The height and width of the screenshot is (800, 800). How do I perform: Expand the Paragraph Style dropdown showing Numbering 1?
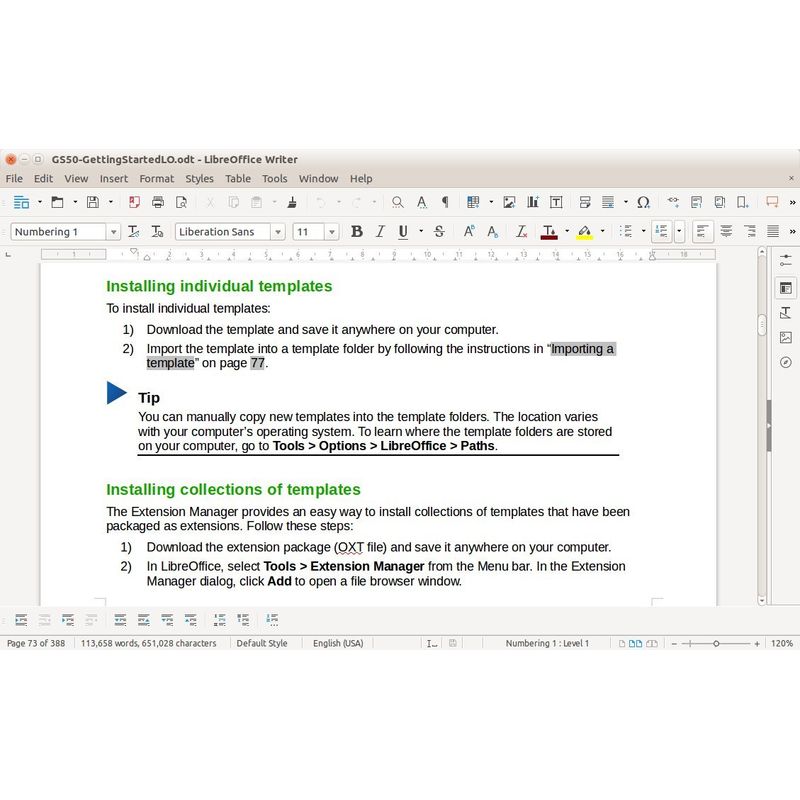(x=113, y=232)
